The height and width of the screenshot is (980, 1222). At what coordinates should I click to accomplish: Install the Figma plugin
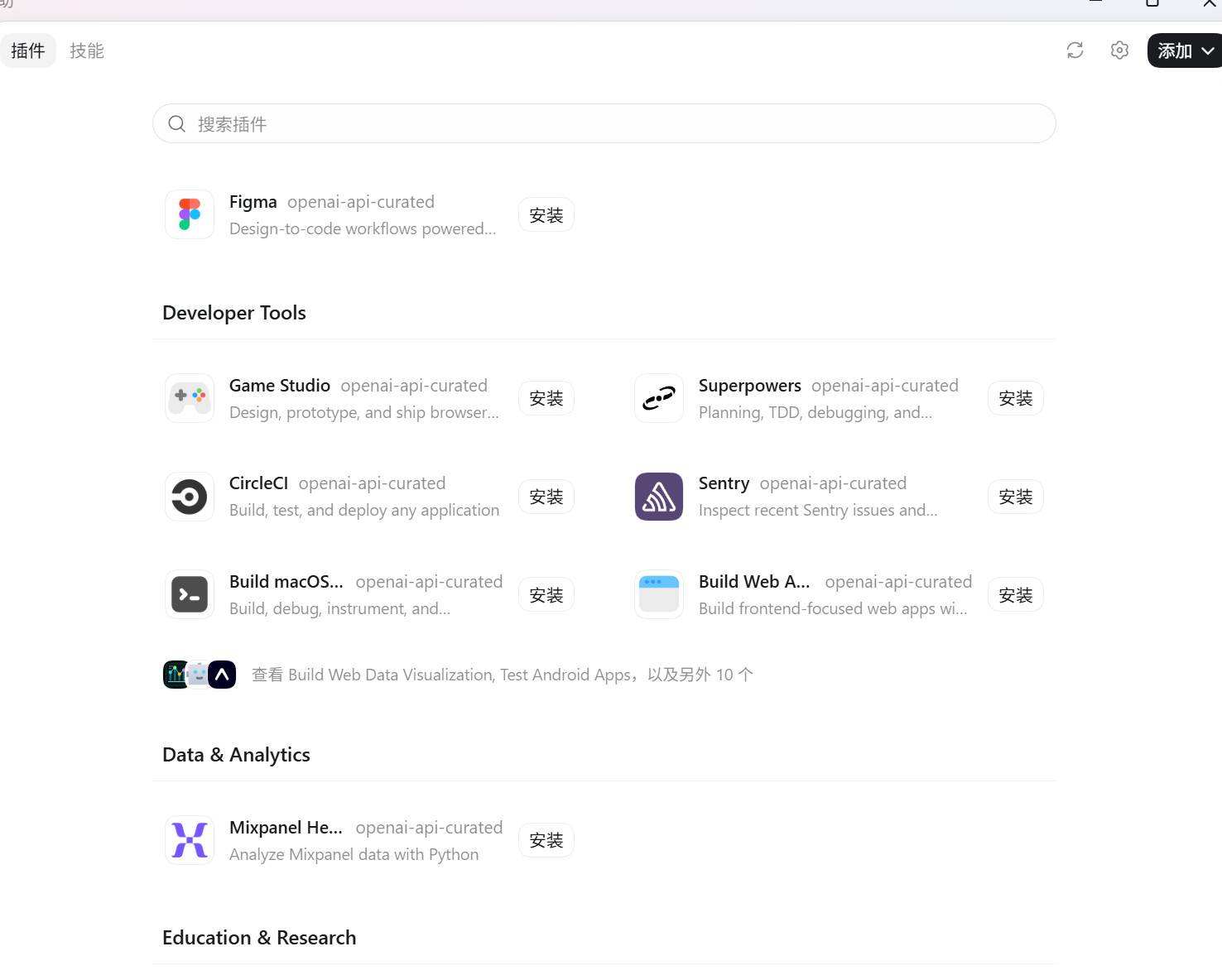tap(546, 215)
